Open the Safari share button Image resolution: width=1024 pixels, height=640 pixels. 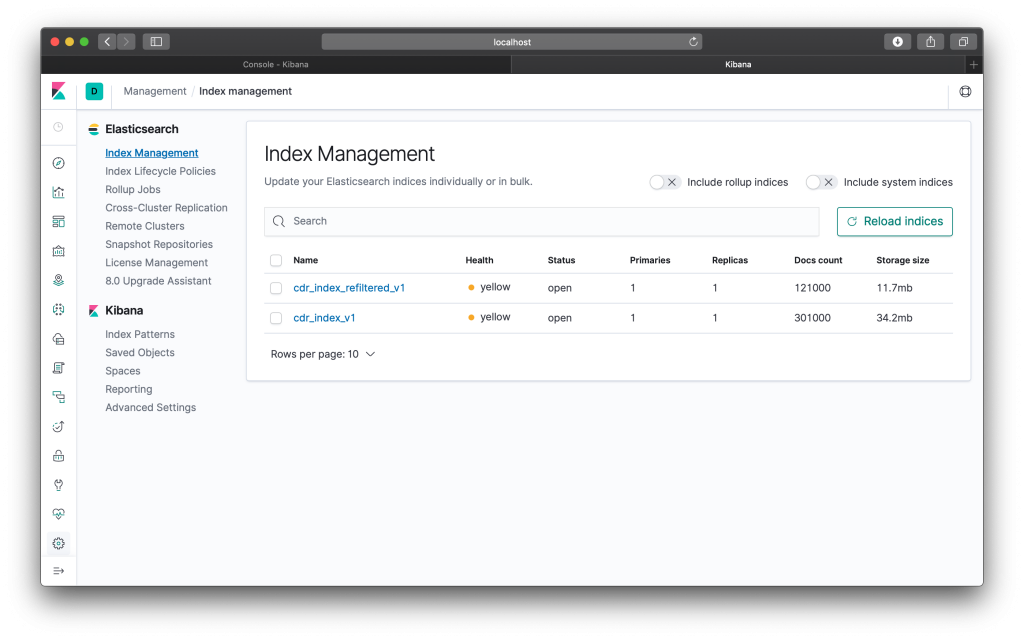coord(931,42)
